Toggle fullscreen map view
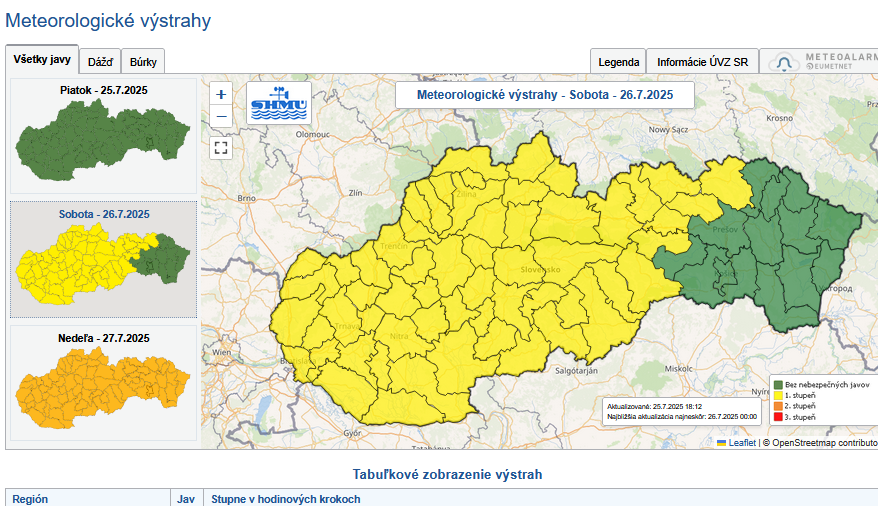878x506 pixels. click(x=221, y=148)
